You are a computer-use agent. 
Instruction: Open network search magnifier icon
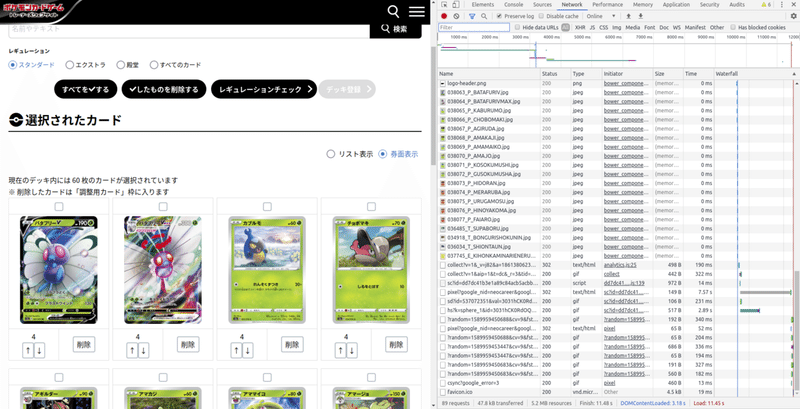484,16
